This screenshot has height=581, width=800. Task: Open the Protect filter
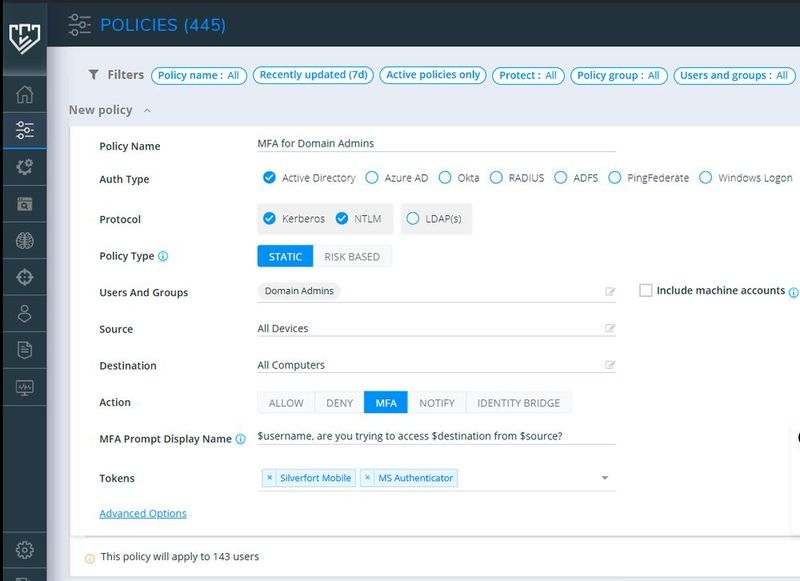528,75
